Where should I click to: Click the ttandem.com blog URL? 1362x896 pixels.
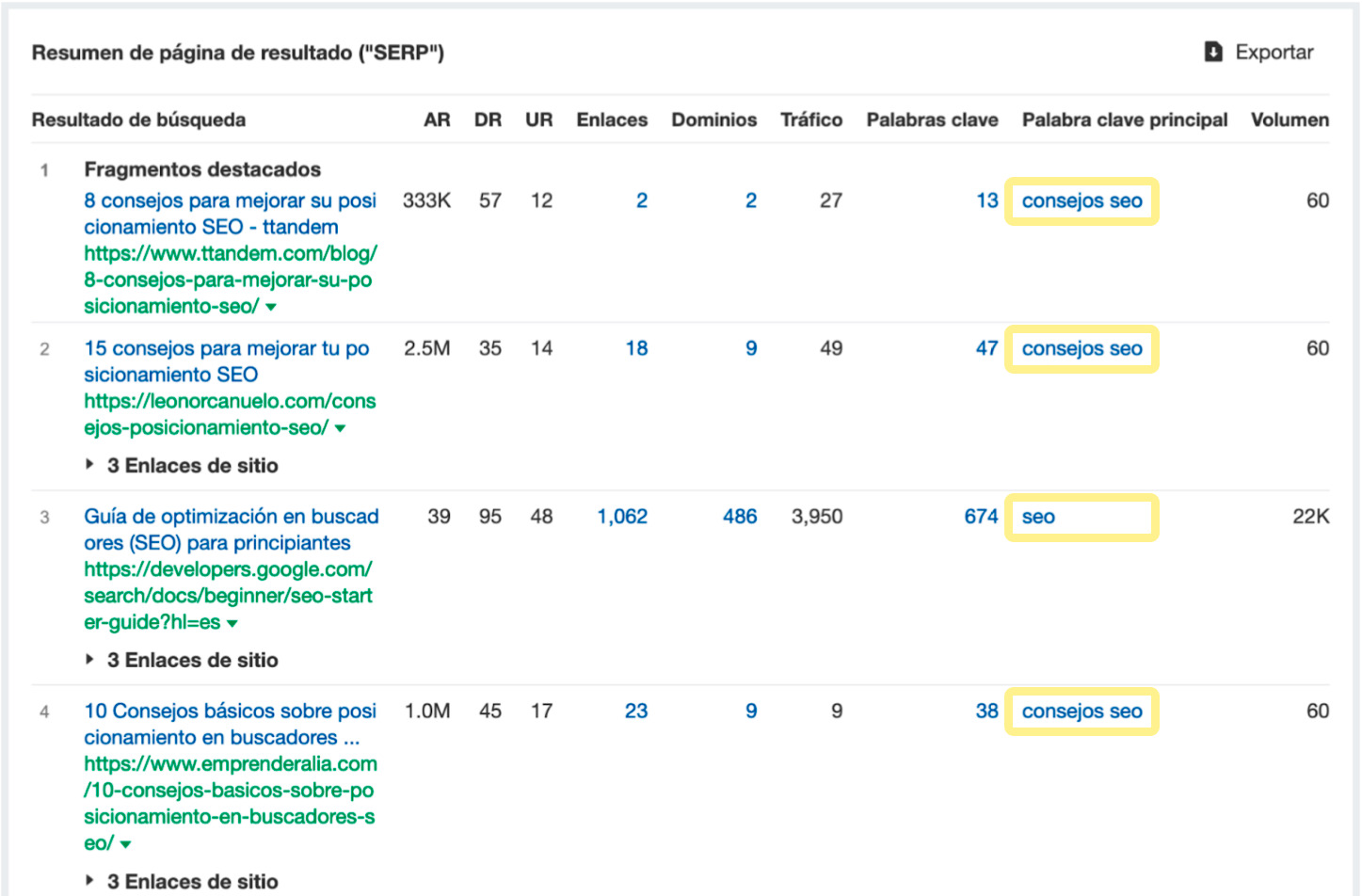(x=231, y=280)
